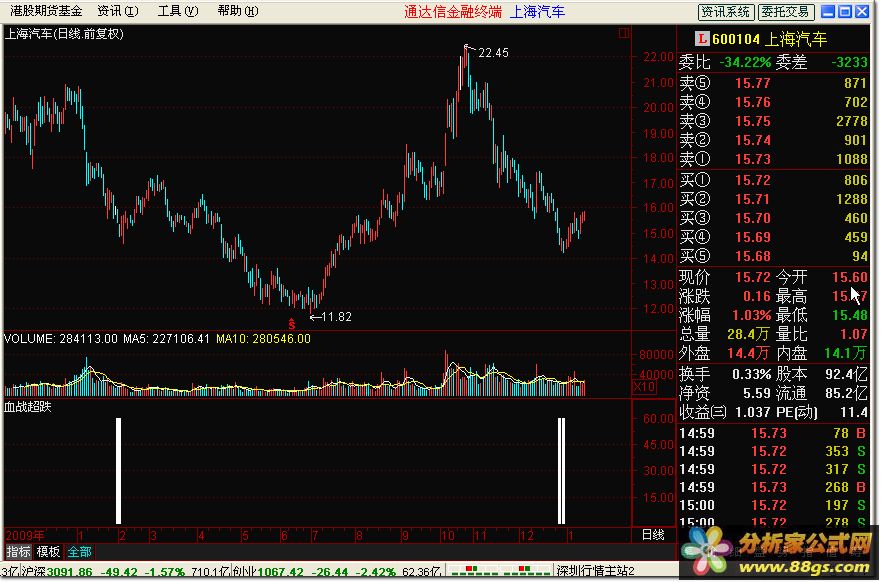Open the 工具(V) menu
The height and width of the screenshot is (582, 881).
[x=178, y=11]
